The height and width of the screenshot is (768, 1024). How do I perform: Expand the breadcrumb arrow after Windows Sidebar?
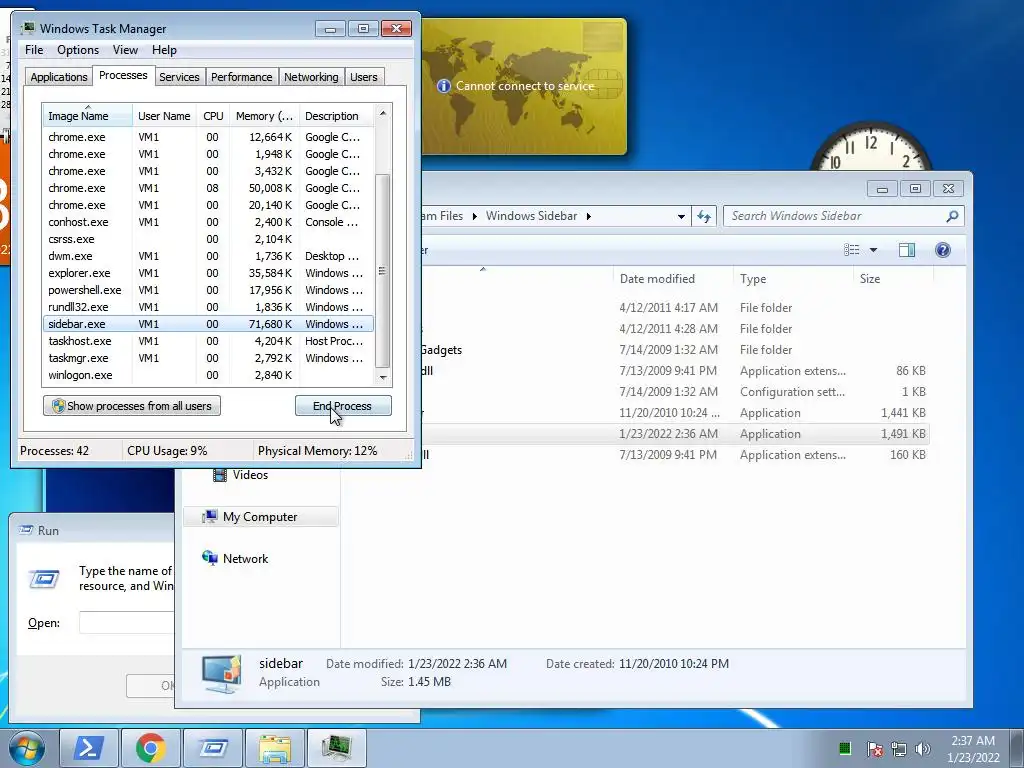click(588, 216)
